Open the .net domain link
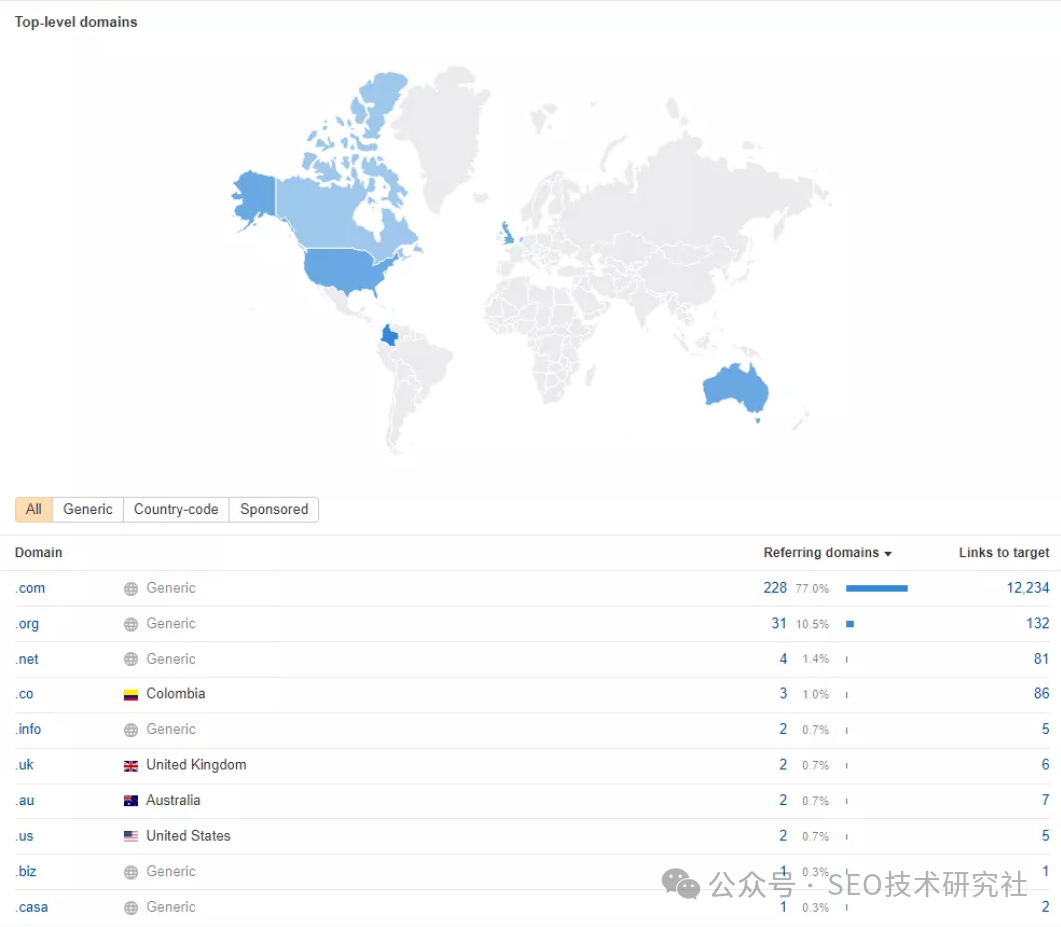The image size is (1061, 927). 27,659
